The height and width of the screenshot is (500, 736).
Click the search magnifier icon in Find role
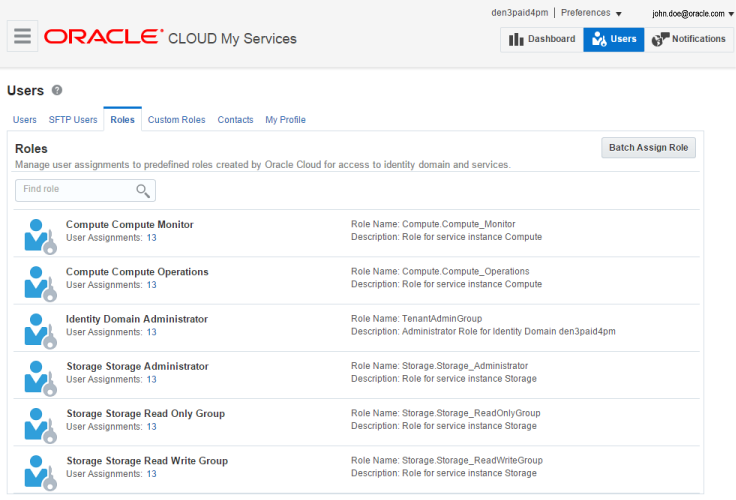(143, 190)
